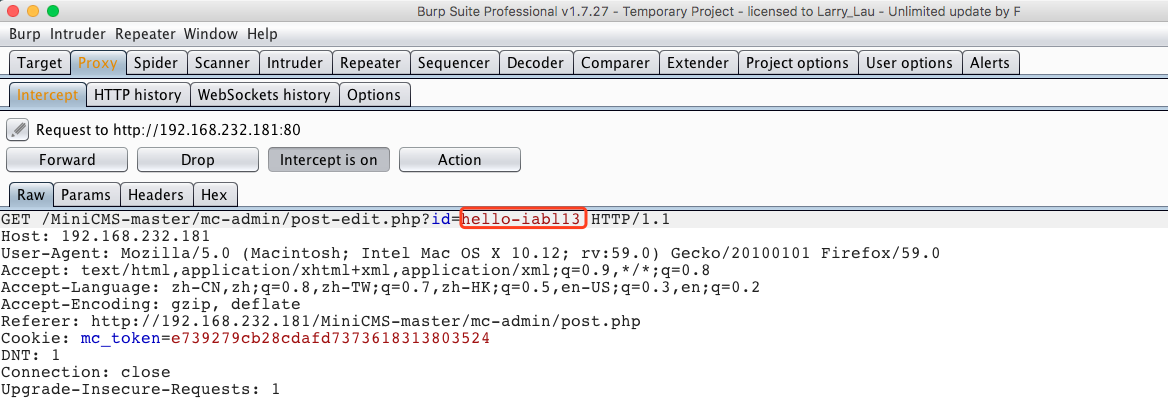The height and width of the screenshot is (402, 1168).
Task: Click the Connection: close header line
Action: (86, 372)
